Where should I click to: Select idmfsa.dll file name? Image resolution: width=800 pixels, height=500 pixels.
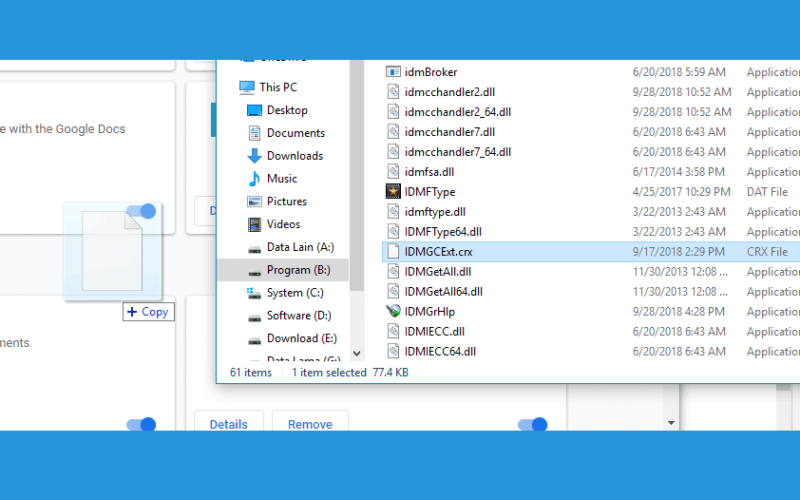pos(429,171)
